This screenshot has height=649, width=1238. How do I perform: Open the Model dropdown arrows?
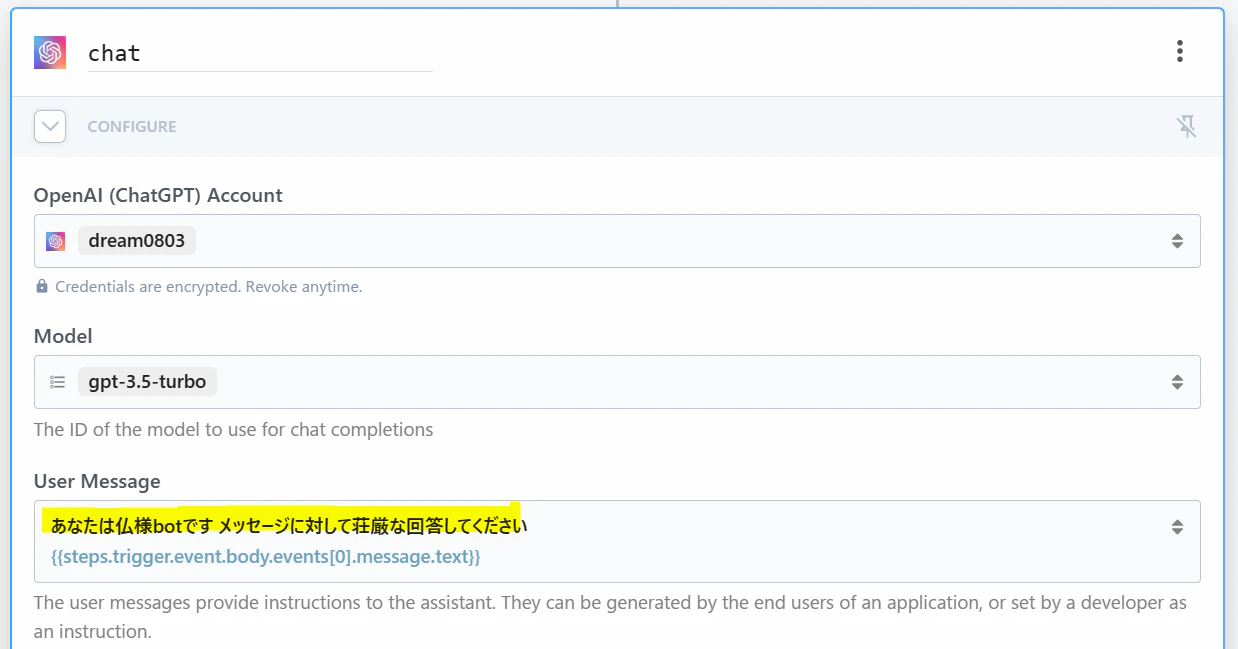[x=1177, y=382]
